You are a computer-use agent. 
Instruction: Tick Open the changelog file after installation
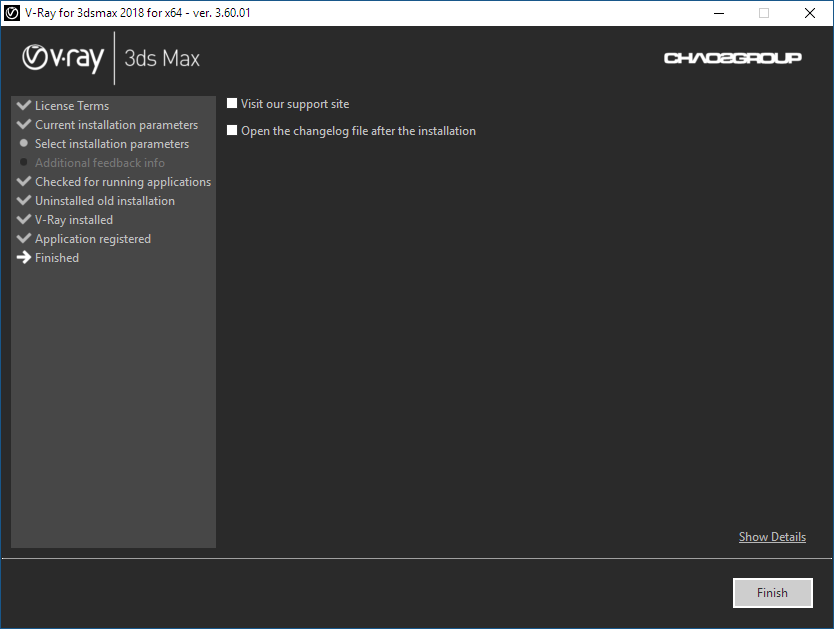tap(232, 130)
